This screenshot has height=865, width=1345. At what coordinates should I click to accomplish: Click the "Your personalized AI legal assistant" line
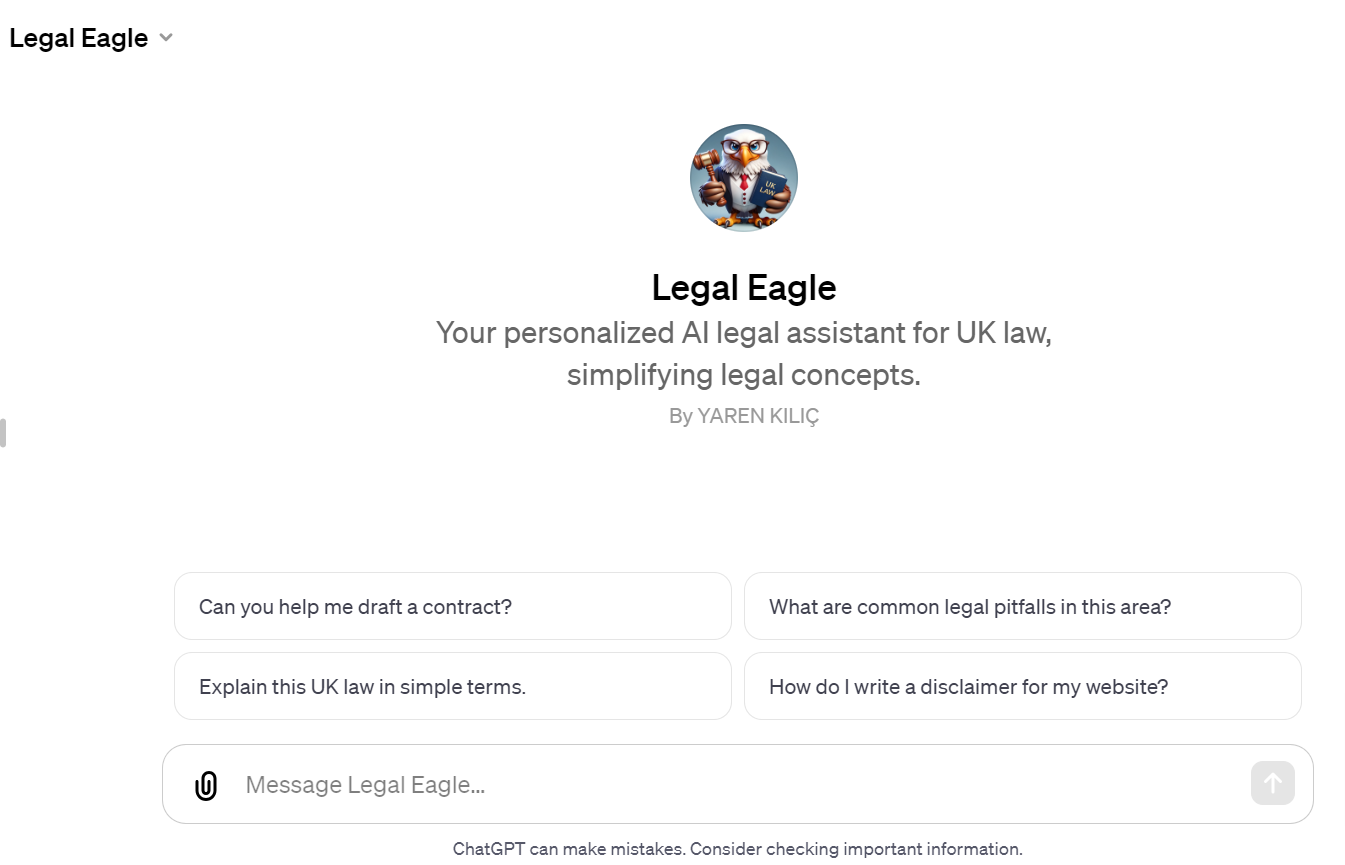click(x=744, y=333)
